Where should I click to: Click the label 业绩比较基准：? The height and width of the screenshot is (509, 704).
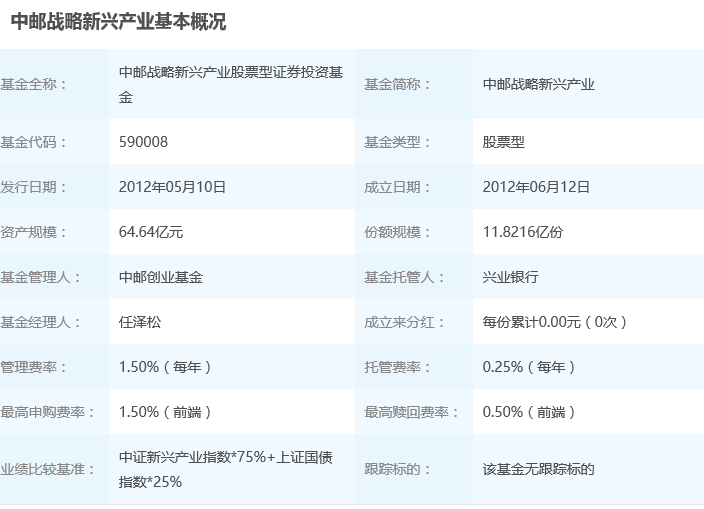pyautogui.click(x=48, y=469)
